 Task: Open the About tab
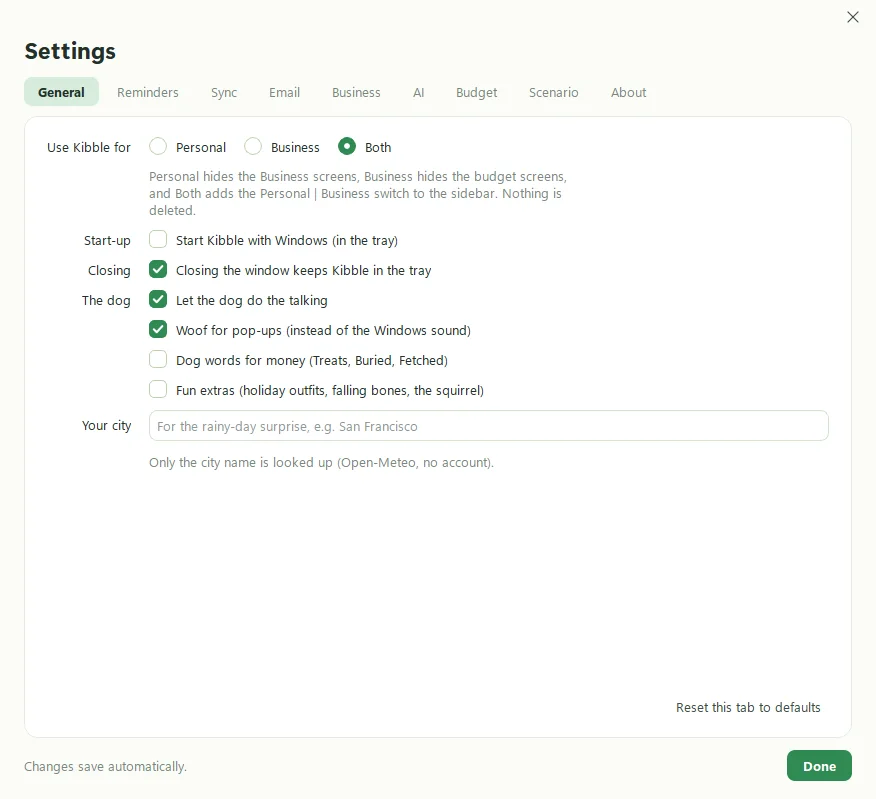coord(628,92)
